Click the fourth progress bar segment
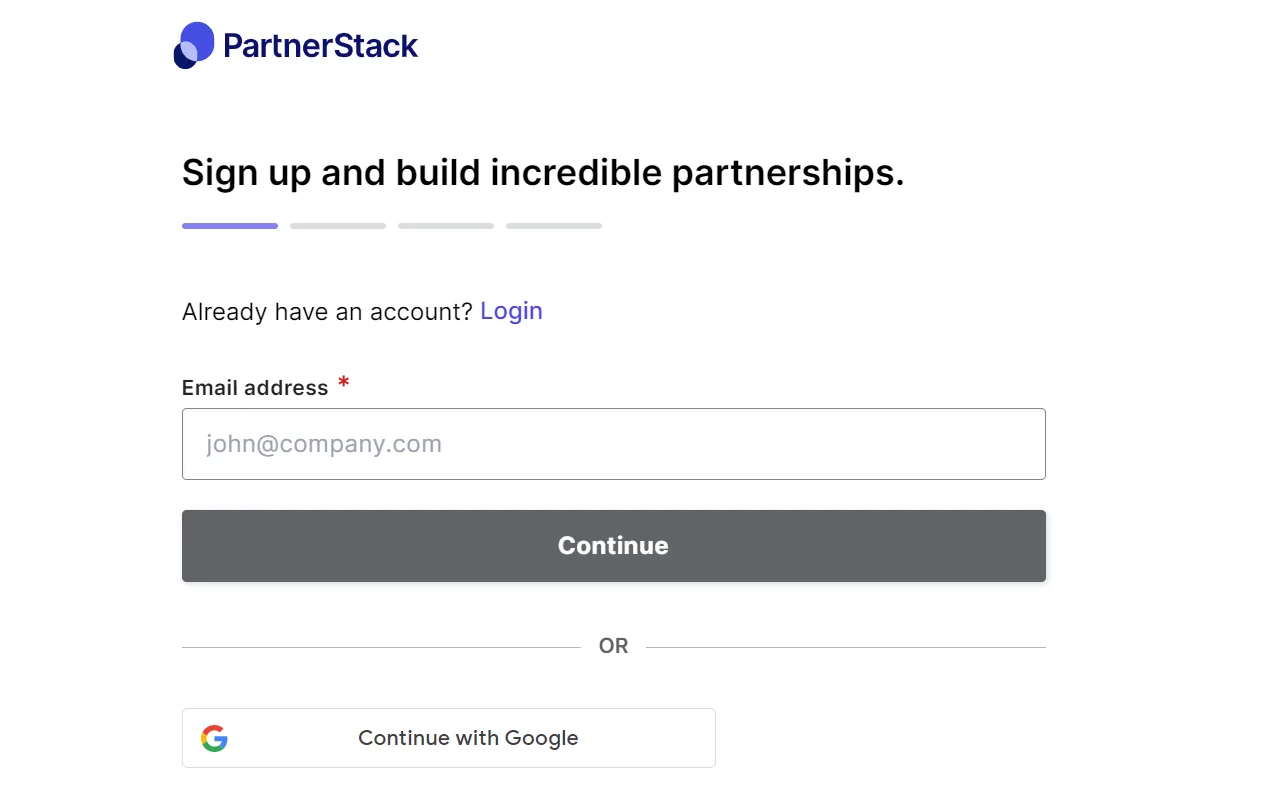Viewport: 1273px width, 802px height. pyautogui.click(x=553, y=225)
